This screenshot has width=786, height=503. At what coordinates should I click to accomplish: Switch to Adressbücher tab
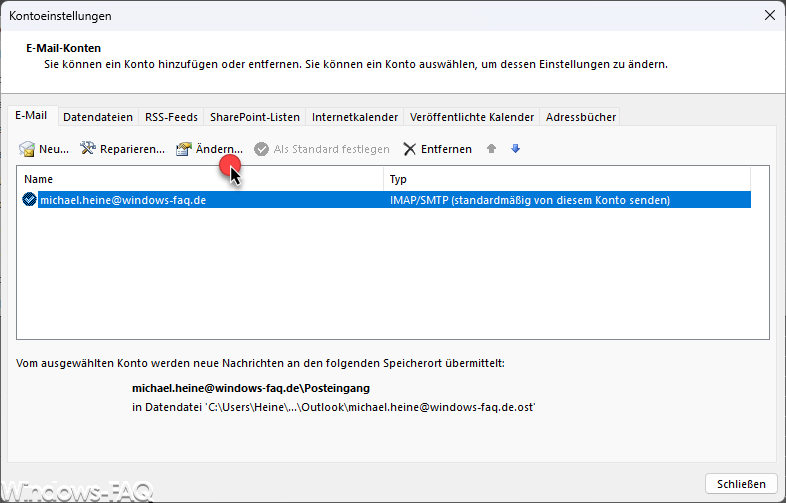click(580, 117)
